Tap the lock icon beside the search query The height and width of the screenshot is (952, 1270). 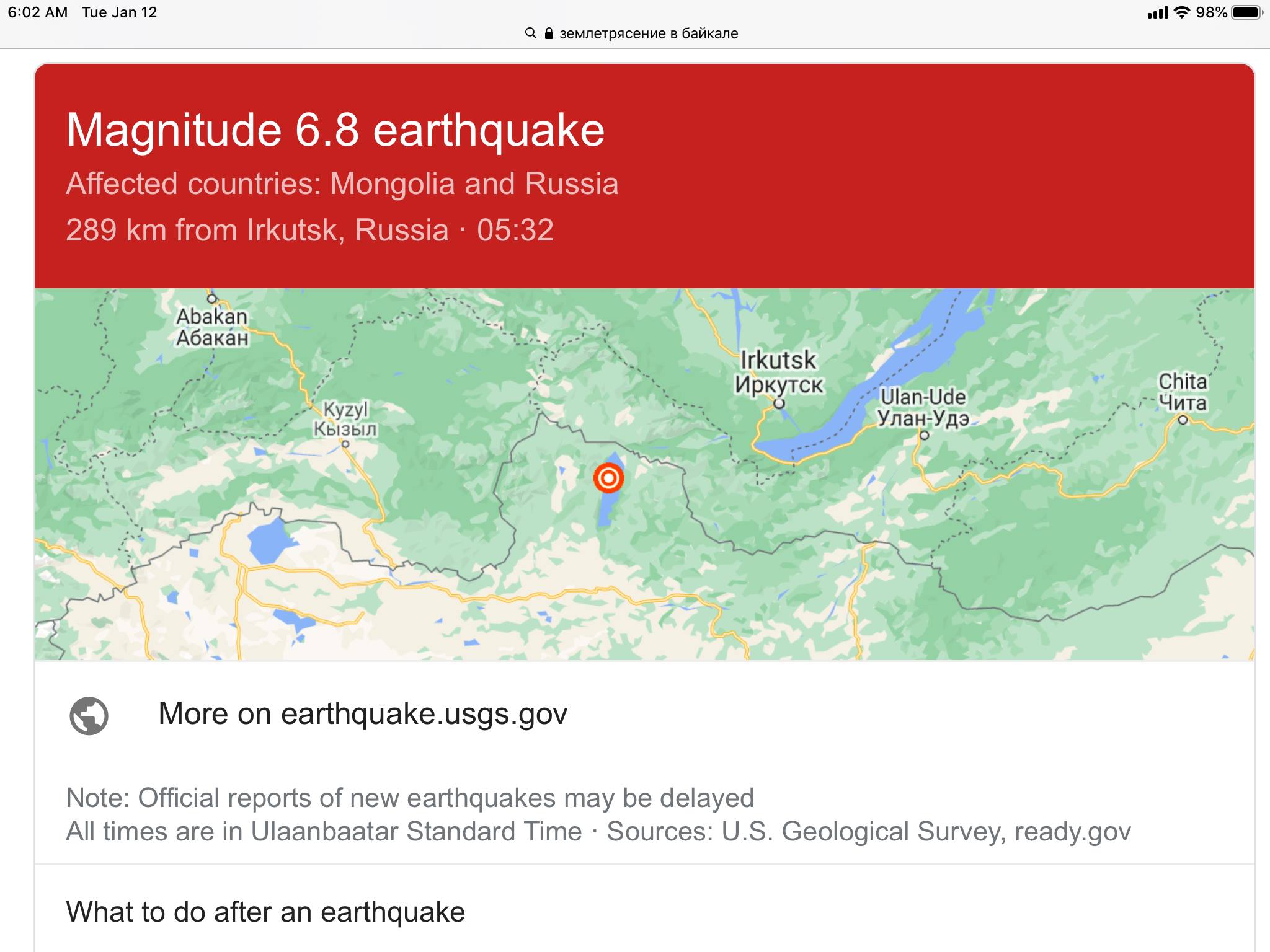pos(549,33)
